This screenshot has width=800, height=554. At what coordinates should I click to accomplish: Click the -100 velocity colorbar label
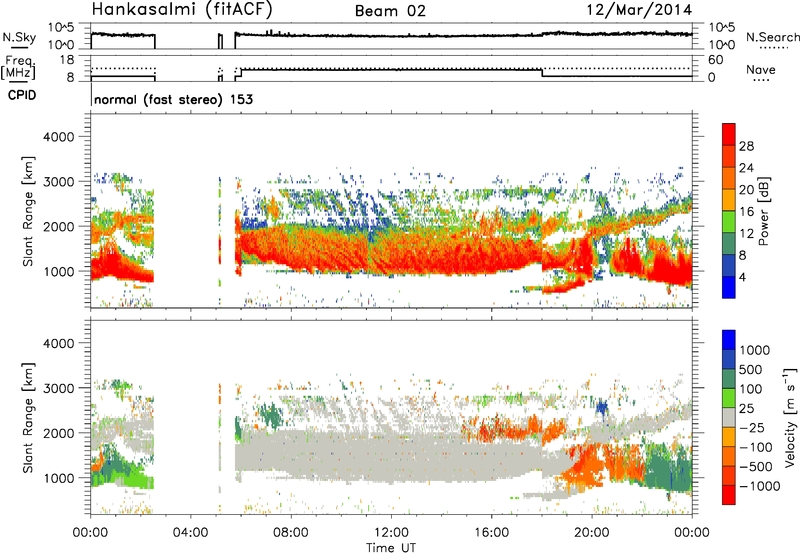755,447
